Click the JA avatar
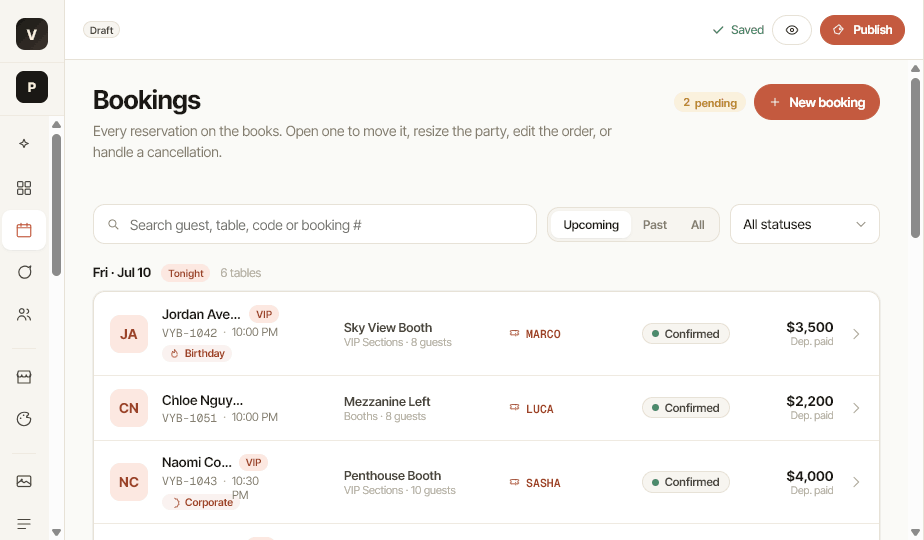 129,334
